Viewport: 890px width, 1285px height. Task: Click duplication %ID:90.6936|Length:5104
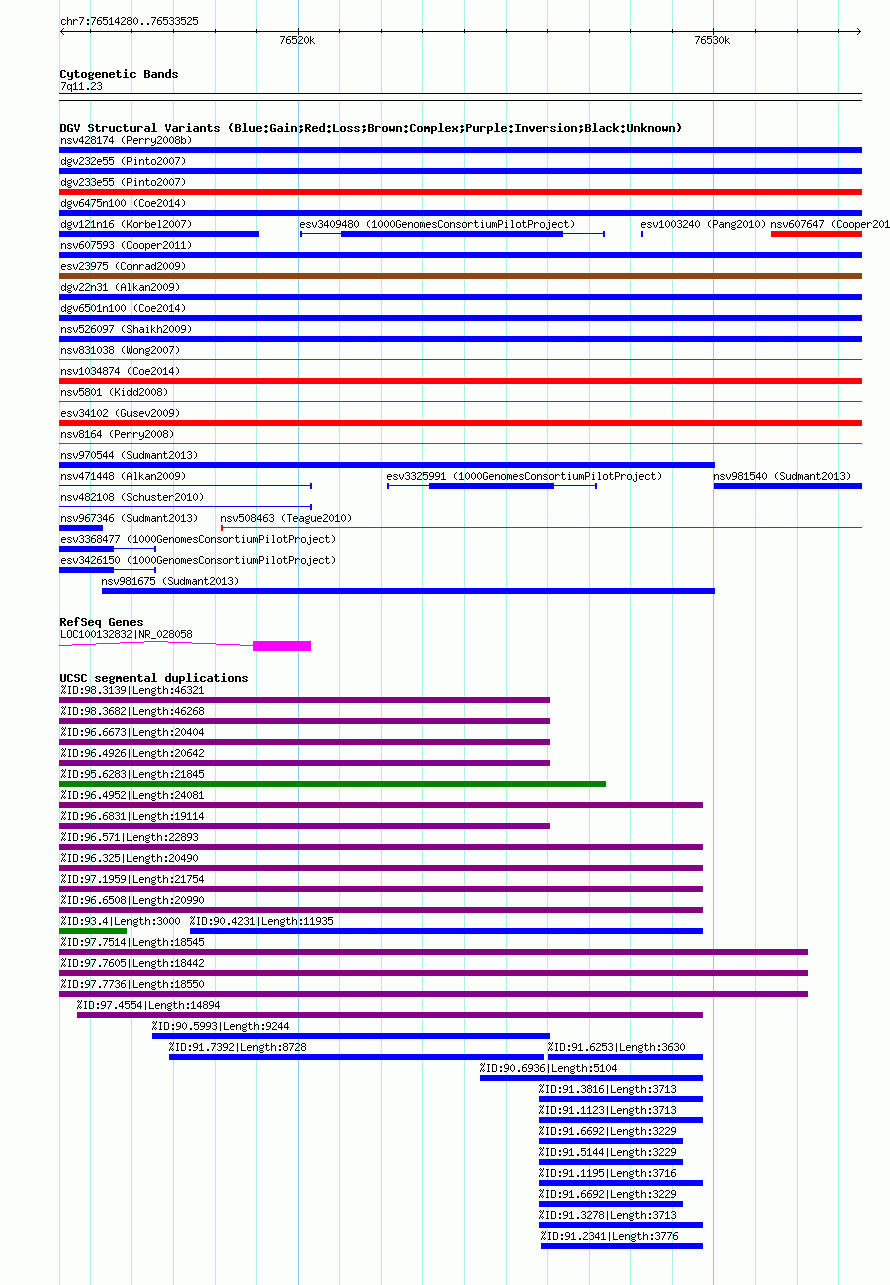(x=549, y=1068)
